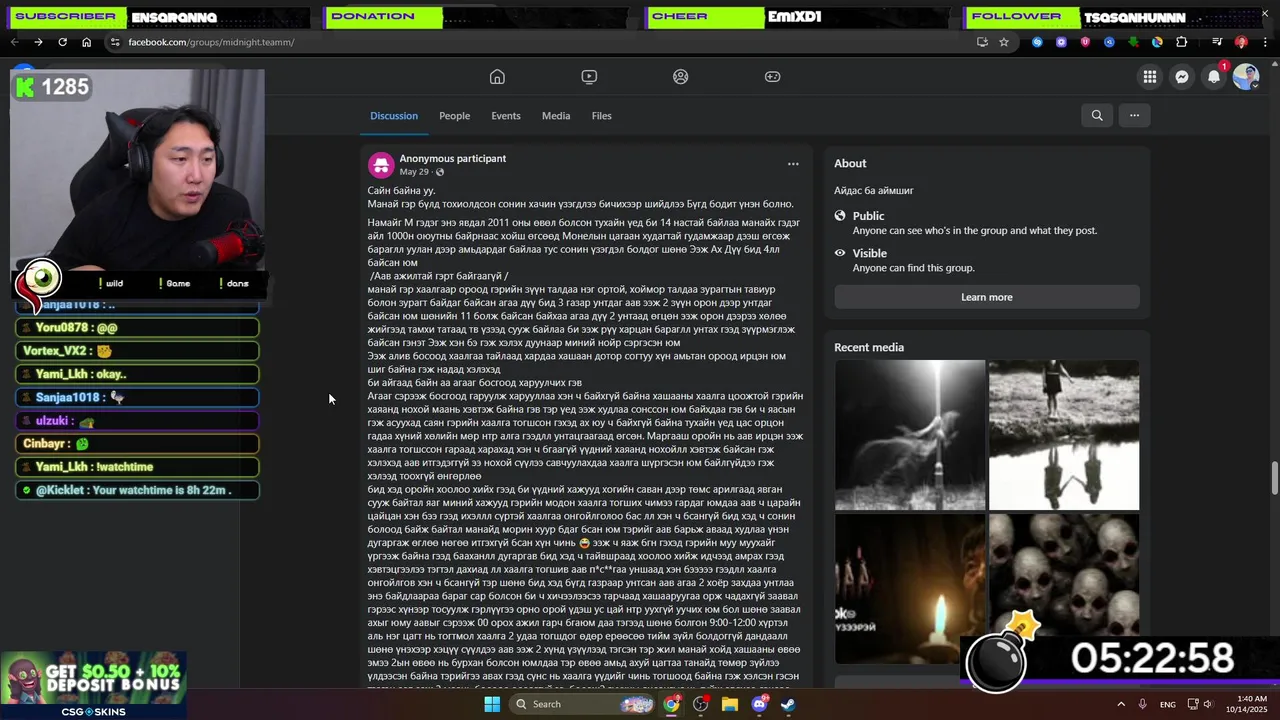The image size is (1280, 720).
Task: Reload the page with refresh icon
Action: click(62, 42)
